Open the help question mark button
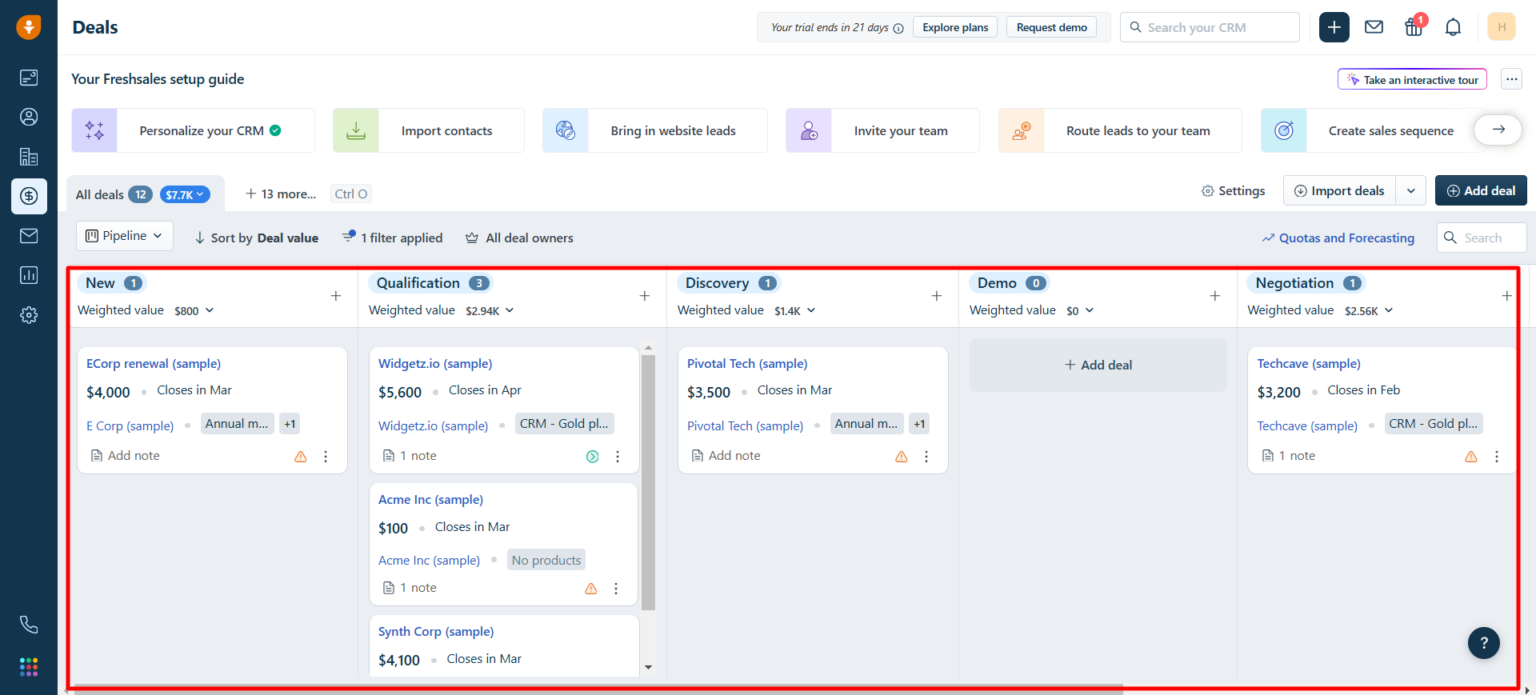 1484,643
